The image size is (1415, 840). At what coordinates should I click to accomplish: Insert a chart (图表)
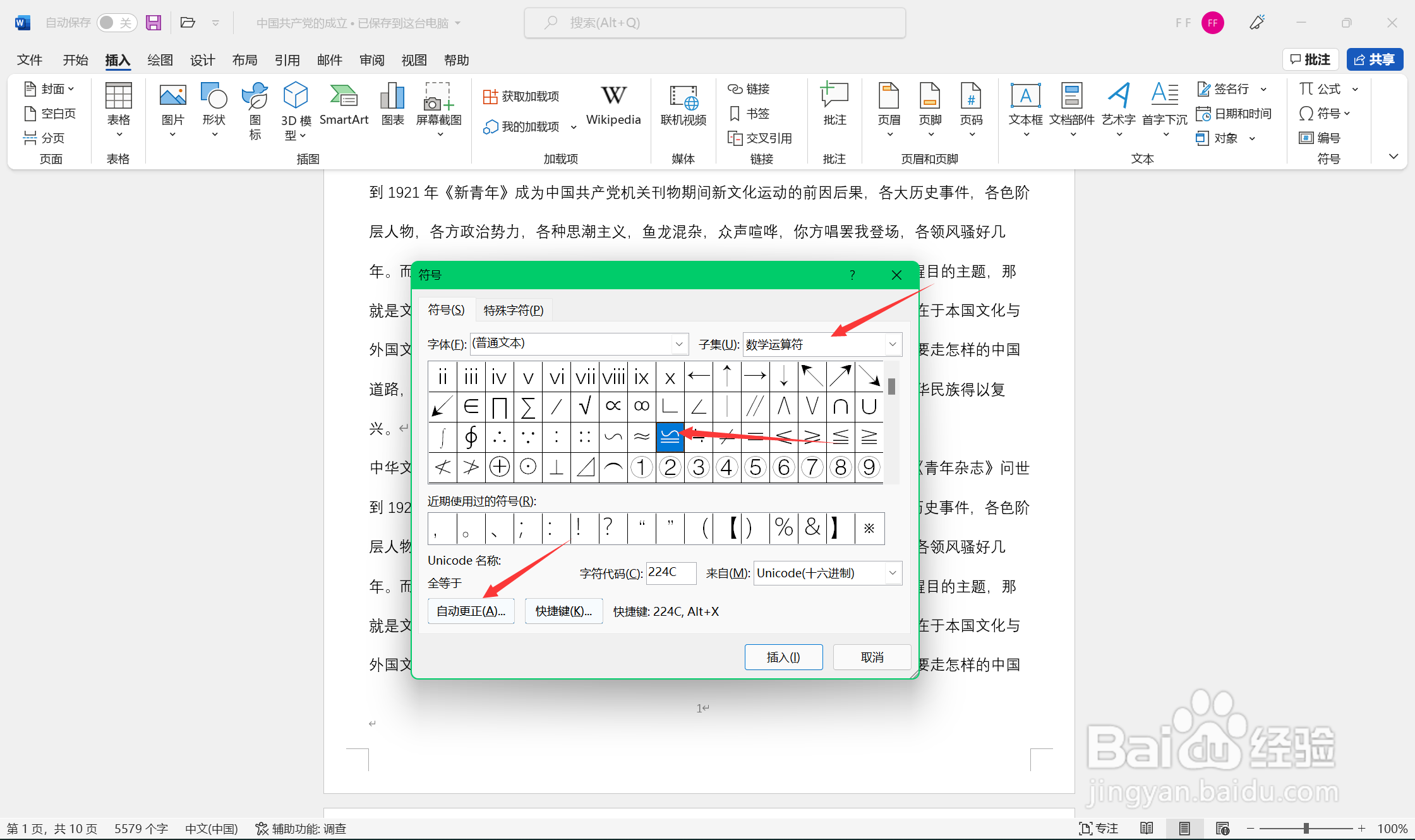[x=392, y=105]
